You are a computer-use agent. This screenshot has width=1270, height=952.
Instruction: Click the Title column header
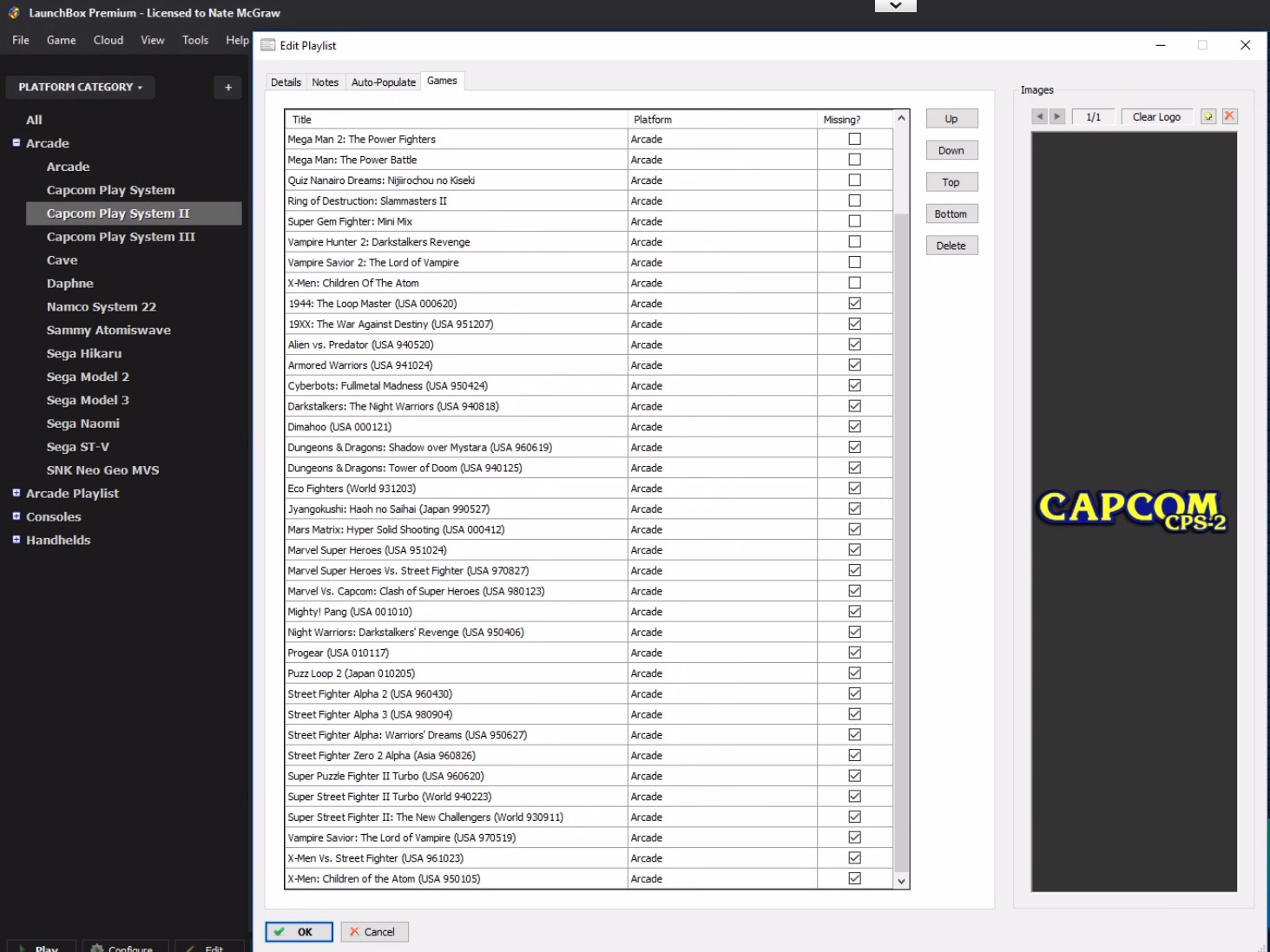click(x=456, y=119)
